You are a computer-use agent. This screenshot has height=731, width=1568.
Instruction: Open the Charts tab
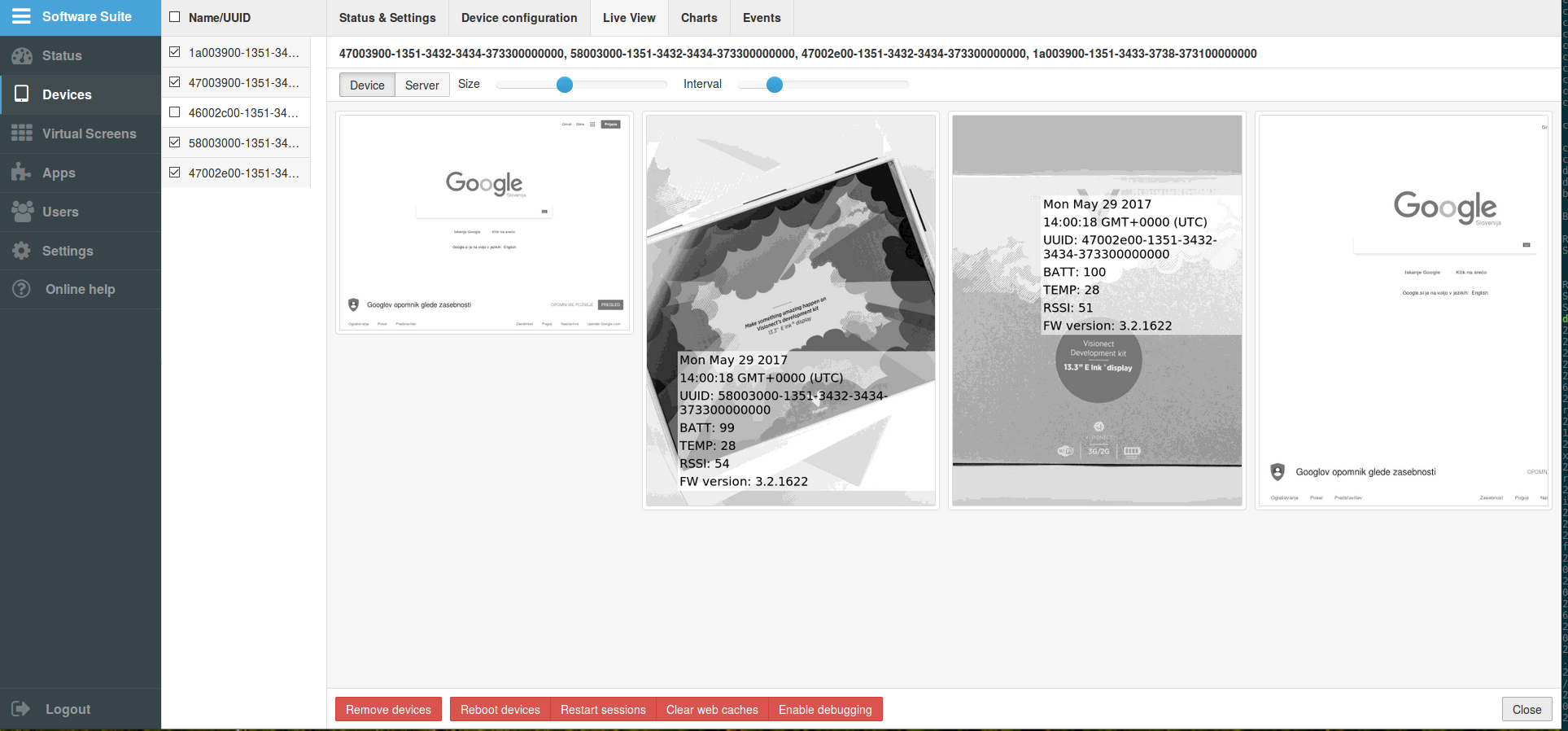tap(699, 18)
